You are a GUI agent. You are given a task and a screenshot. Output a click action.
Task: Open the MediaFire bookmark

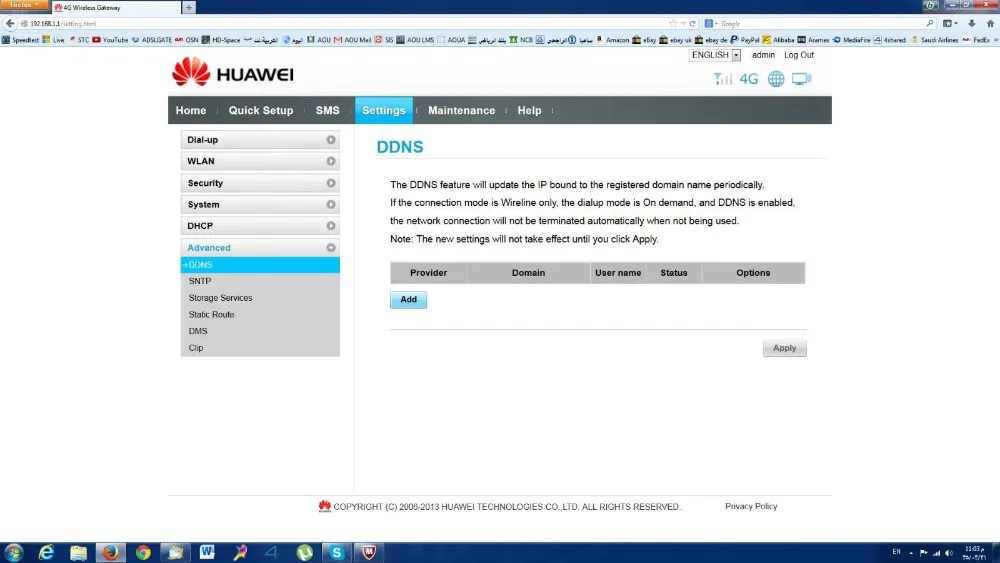(851, 40)
